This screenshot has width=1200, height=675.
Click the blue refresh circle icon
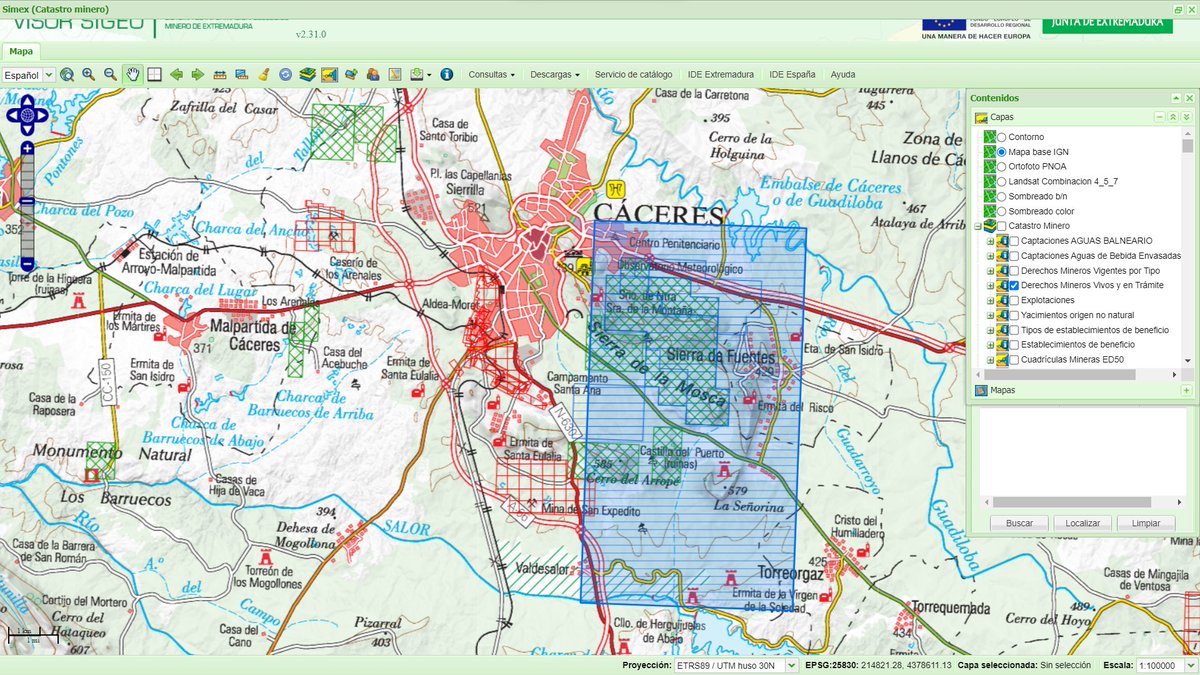(x=285, y=74)
